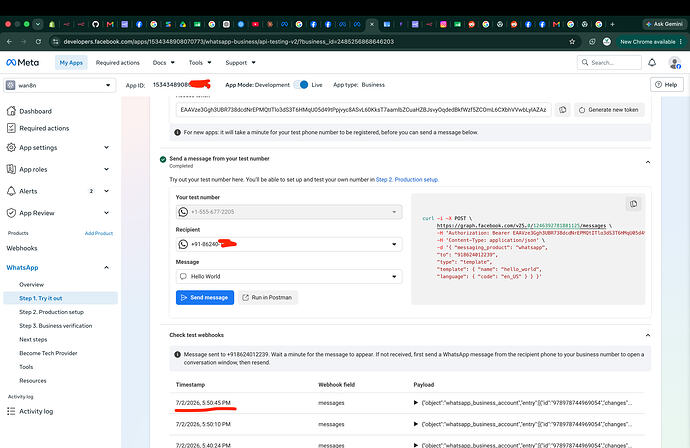Open the Tools menu

click(x=200, y=63)
